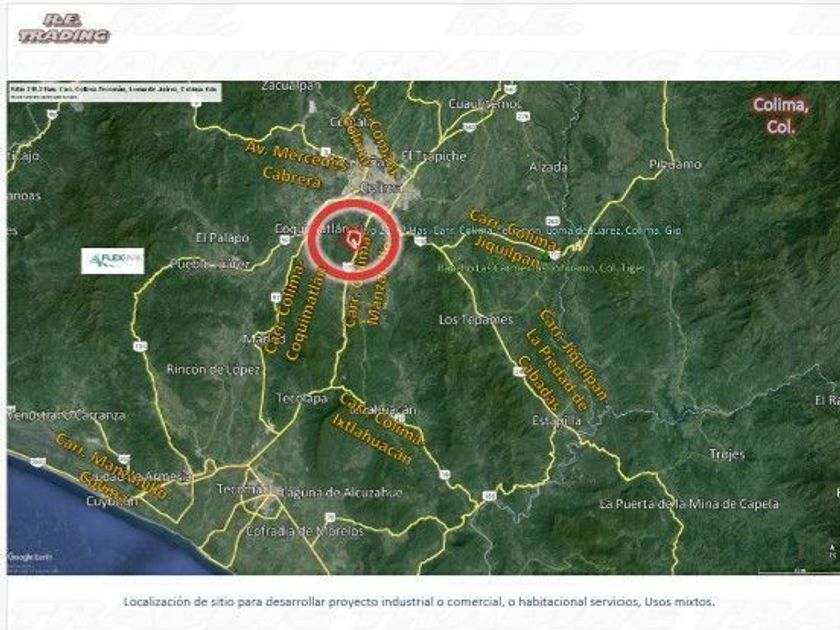Click the 'El Palapo' place name
Viewport: 840px width, 630px height.
pyautogui.click(x=222, y=237)
